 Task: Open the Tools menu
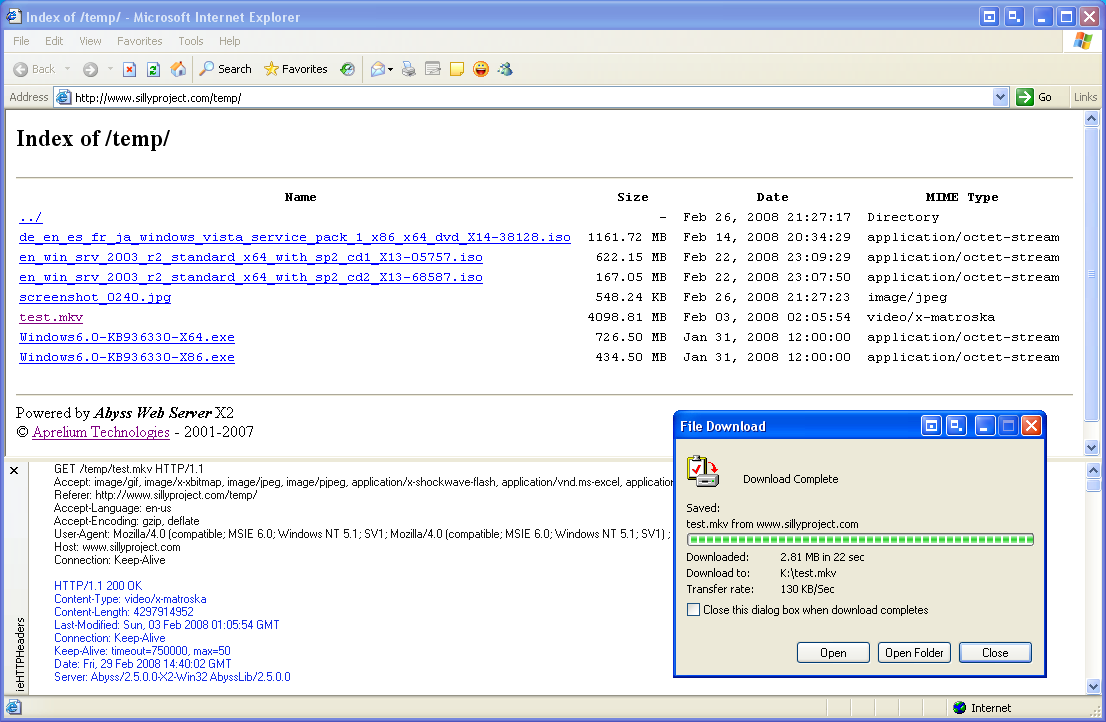click(x=190, y=41)
